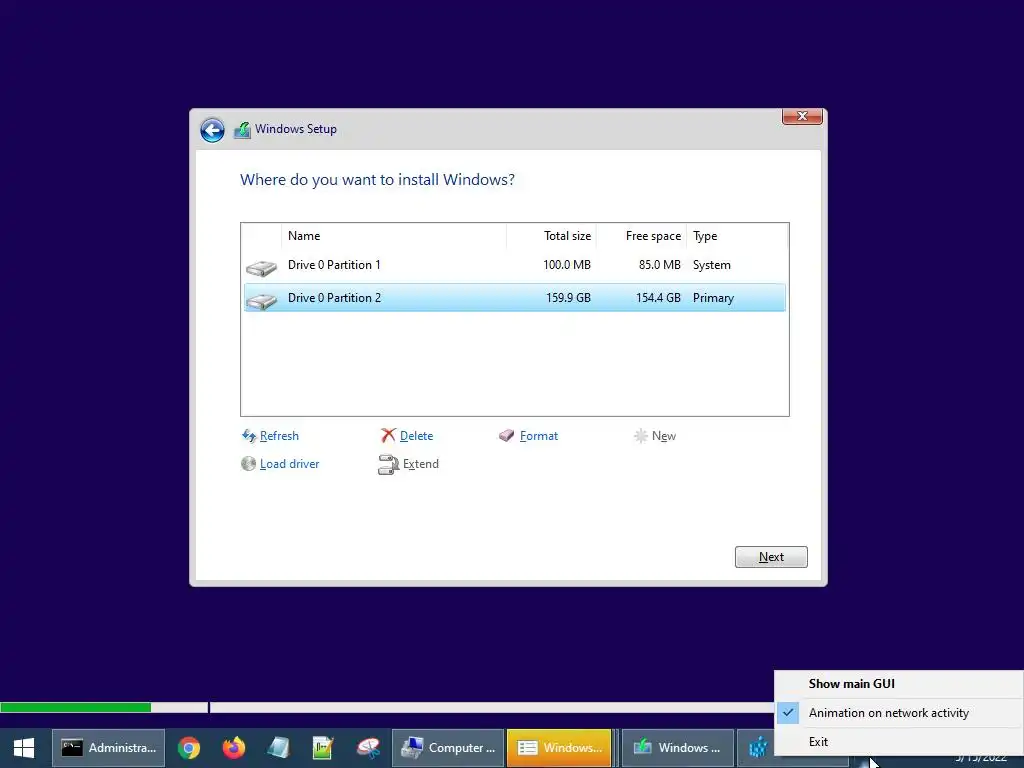Open the Windows Start menu

point(24,748)
